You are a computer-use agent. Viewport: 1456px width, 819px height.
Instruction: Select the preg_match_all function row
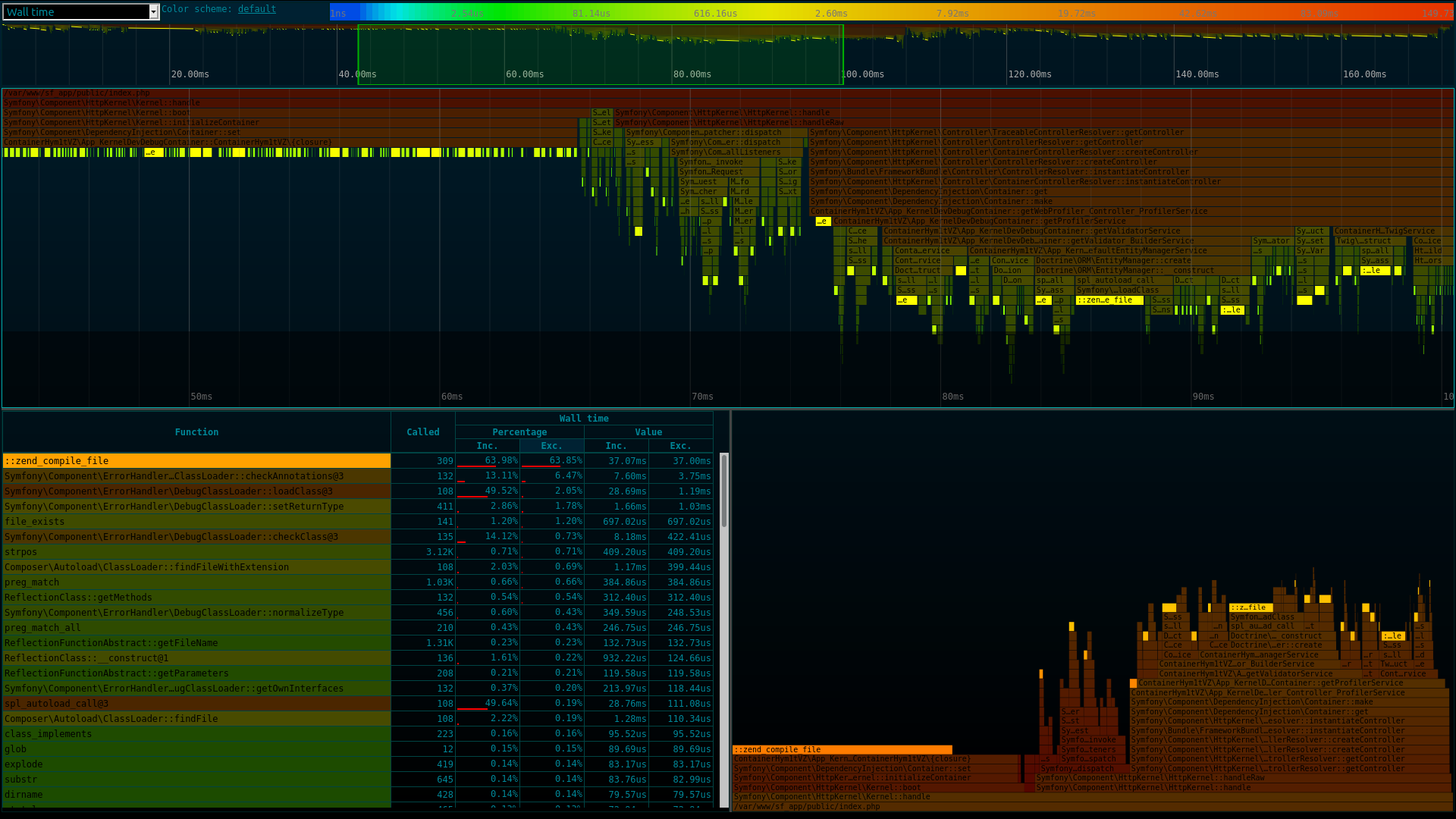[x=196, y=628]
